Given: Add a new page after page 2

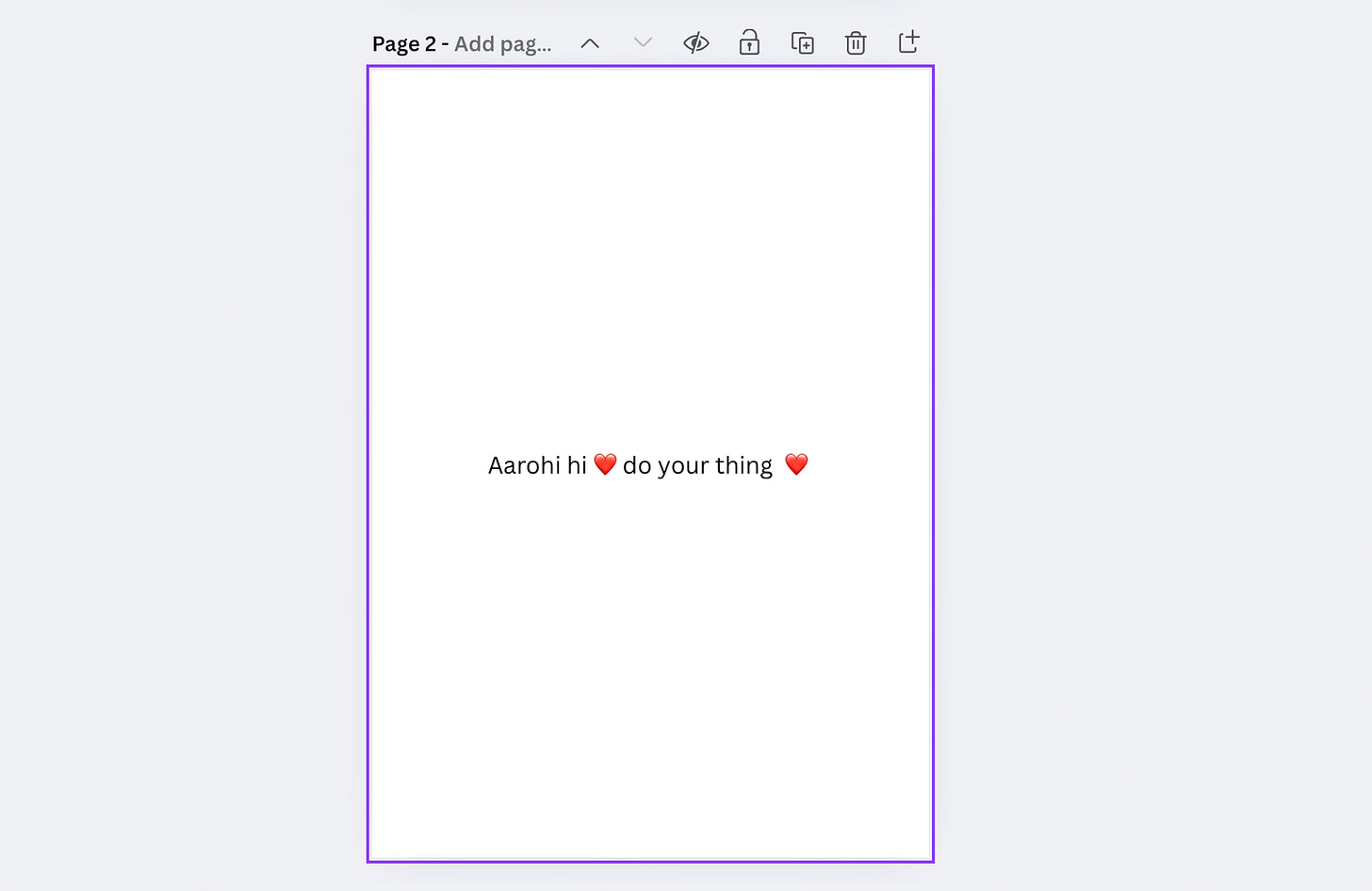Looking at the screenshot, I should tap(908, 43).
